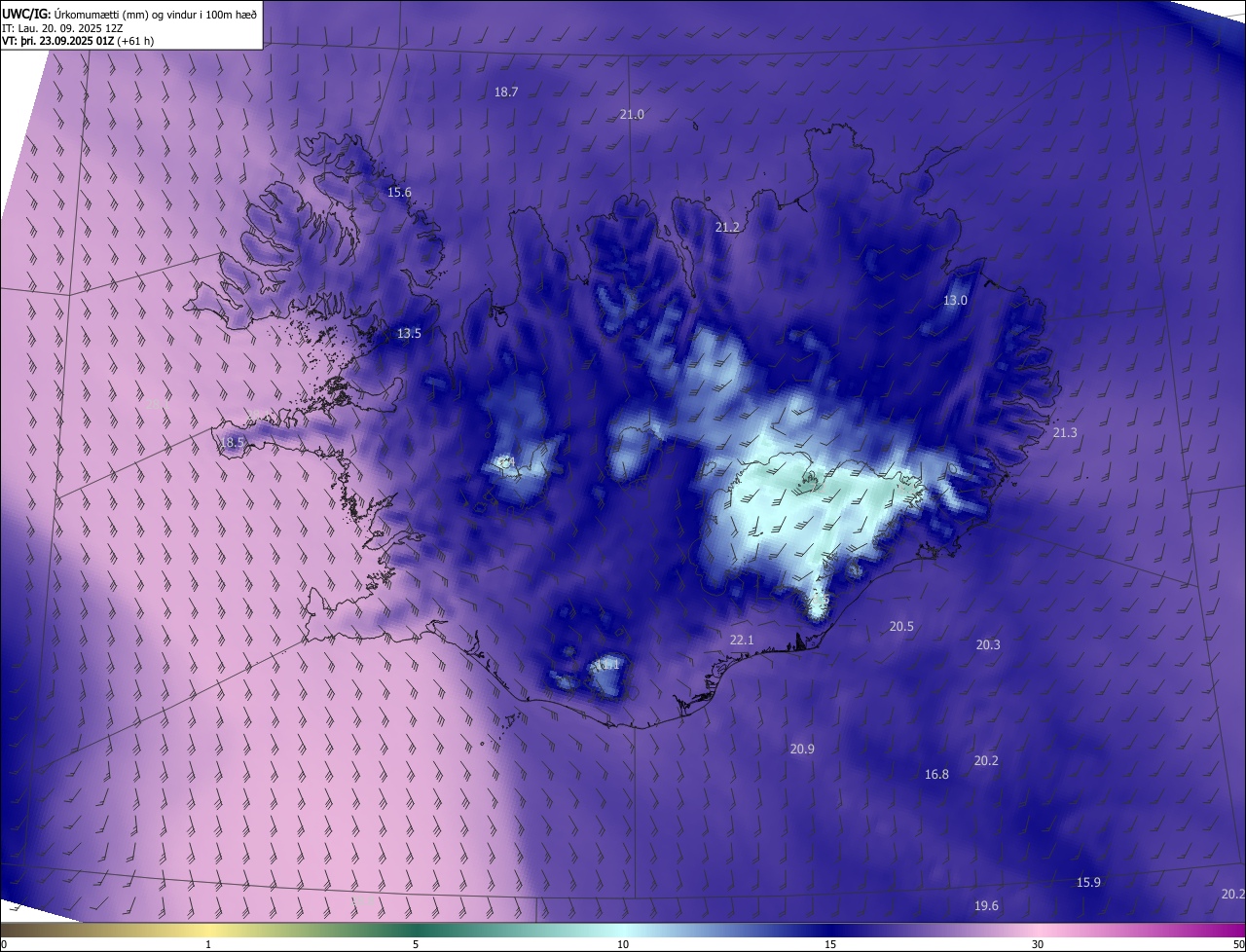Click the map value 15.6

tap(399, 193)
